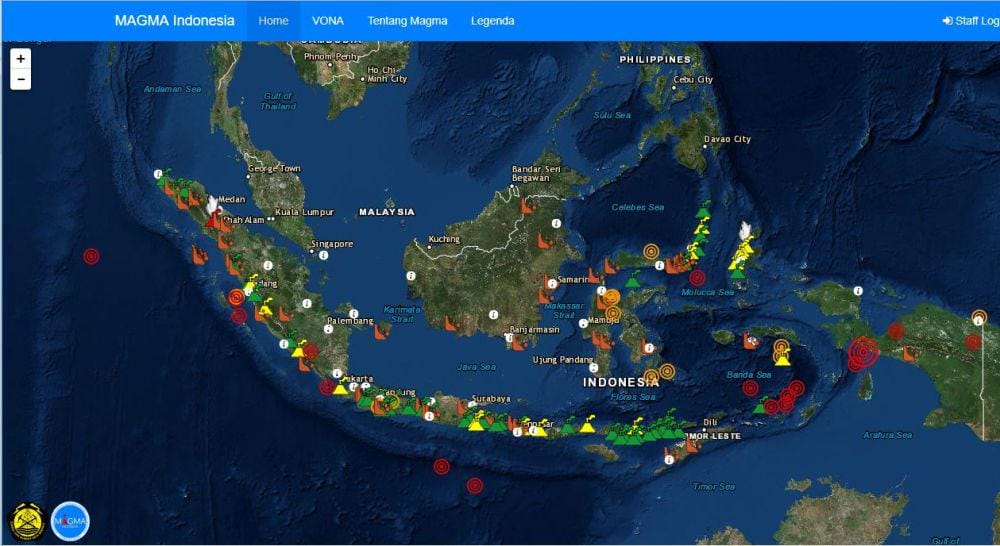1000x546 pixels.
Task: Select orange earthquake marker offshore Padang
Action: click(237, 297)
